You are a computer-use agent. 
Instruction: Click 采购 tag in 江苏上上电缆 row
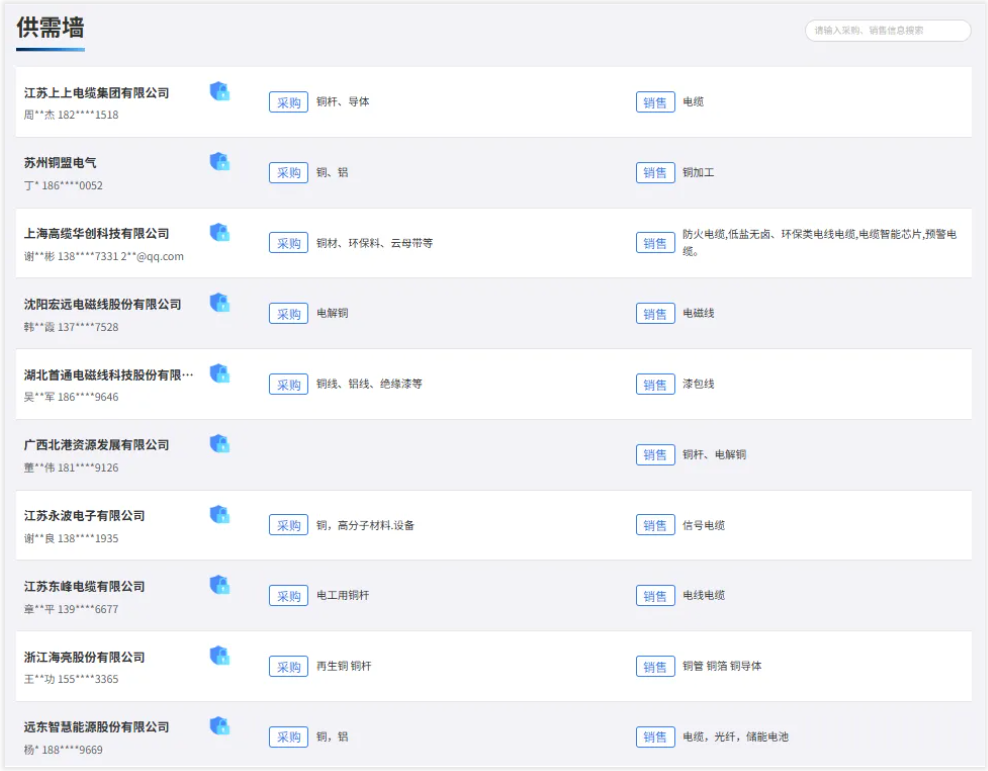point(289,102)
